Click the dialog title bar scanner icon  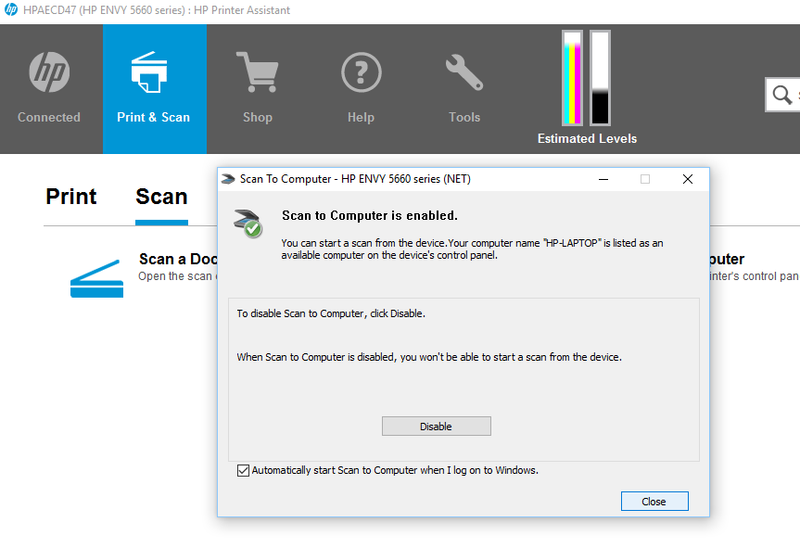tap(228, 179)
